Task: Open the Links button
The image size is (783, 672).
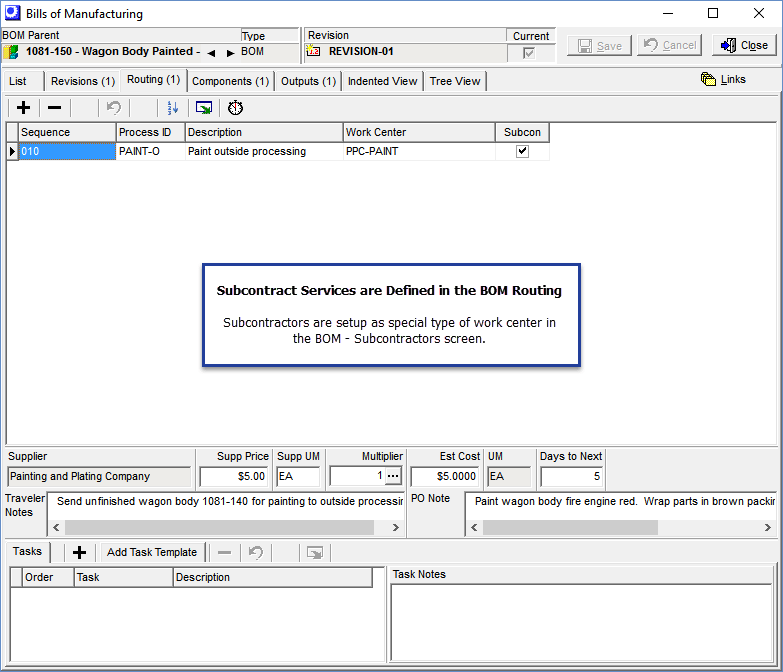Action: coord(723,79)
